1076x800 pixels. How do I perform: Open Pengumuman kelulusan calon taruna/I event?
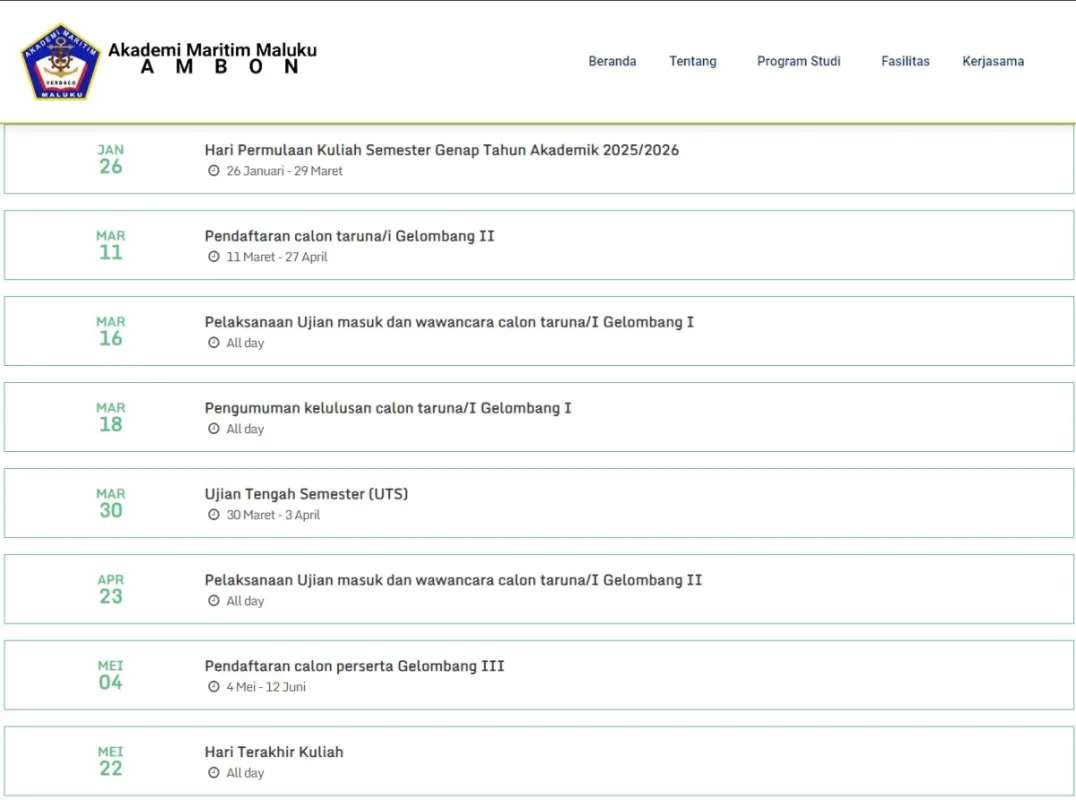point(388,408)
